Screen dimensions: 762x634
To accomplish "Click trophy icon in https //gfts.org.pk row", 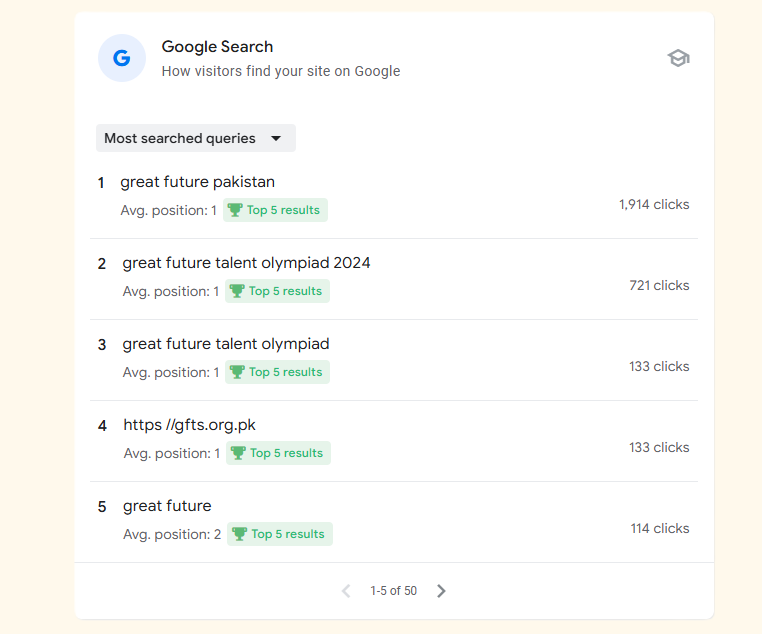I will click(x=238, y=453).
